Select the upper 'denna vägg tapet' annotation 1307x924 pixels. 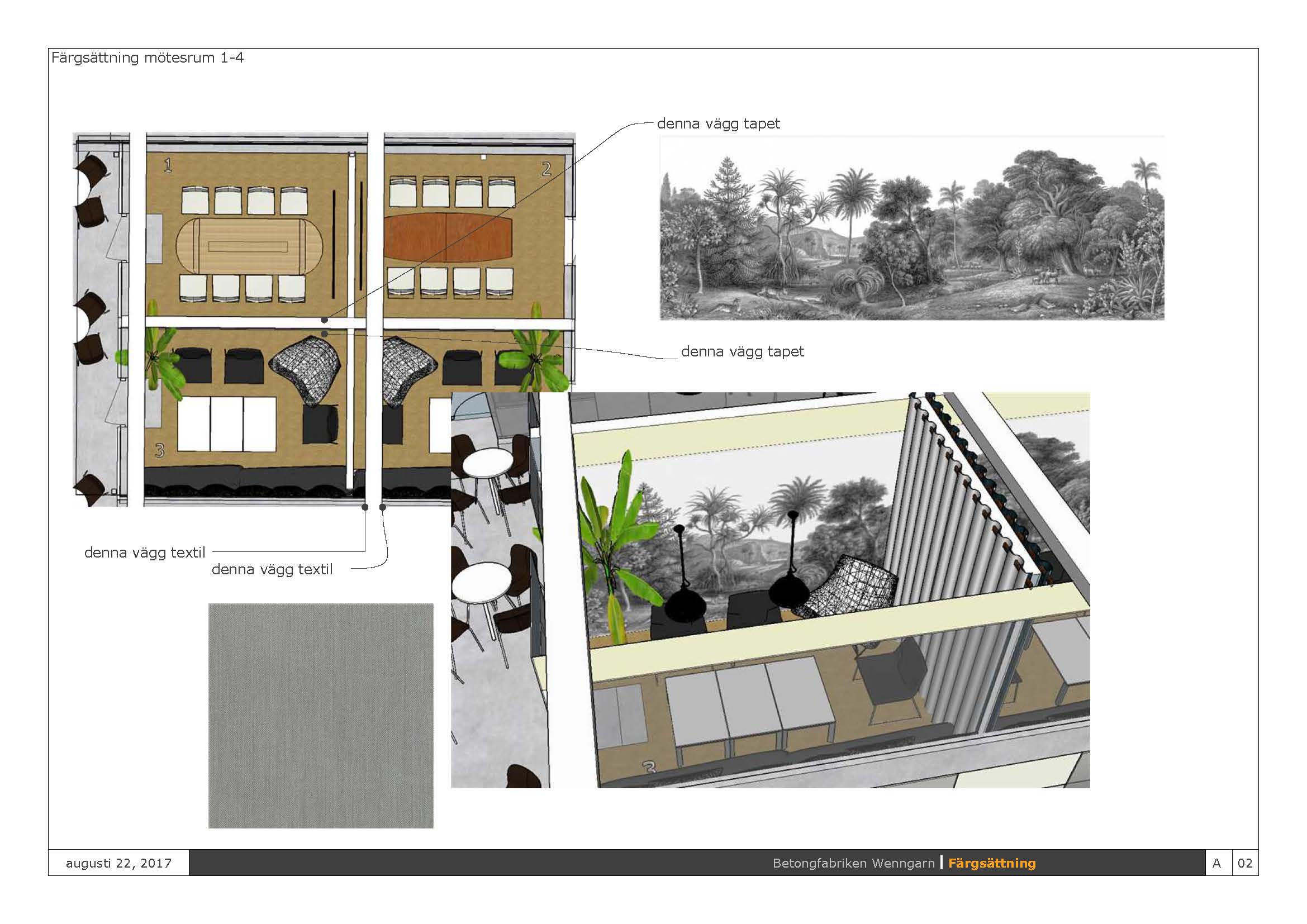719,123
